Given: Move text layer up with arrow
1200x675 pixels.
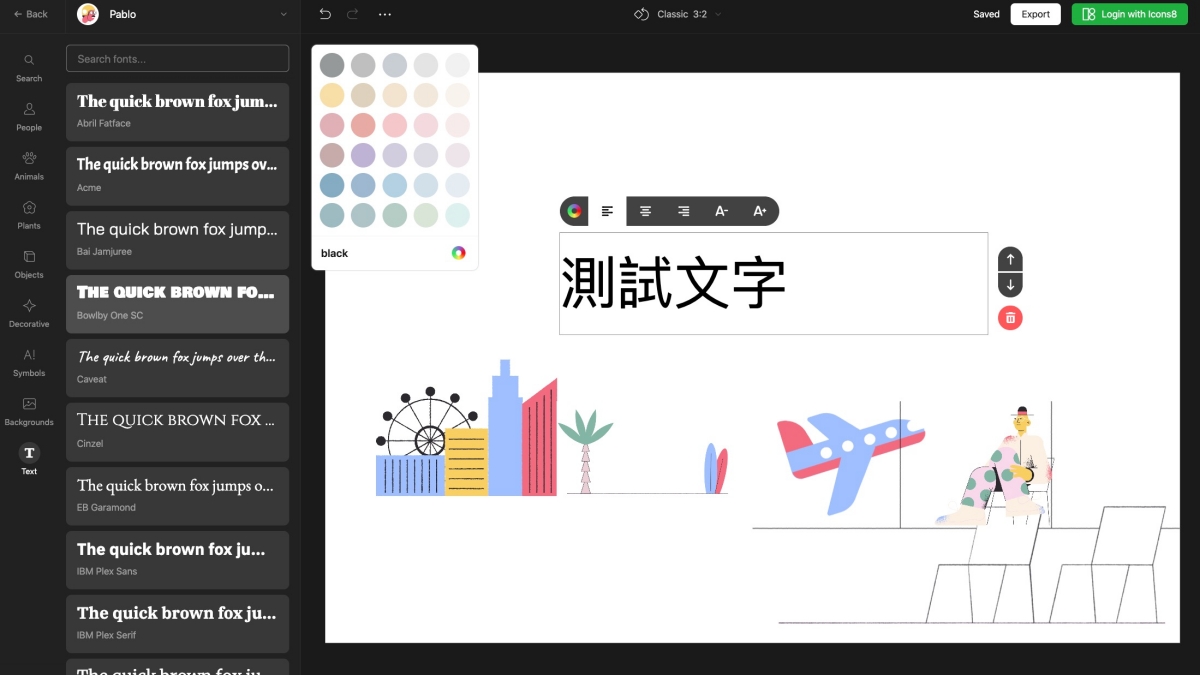Looking at the screenshot, I should click(1010, 260).
